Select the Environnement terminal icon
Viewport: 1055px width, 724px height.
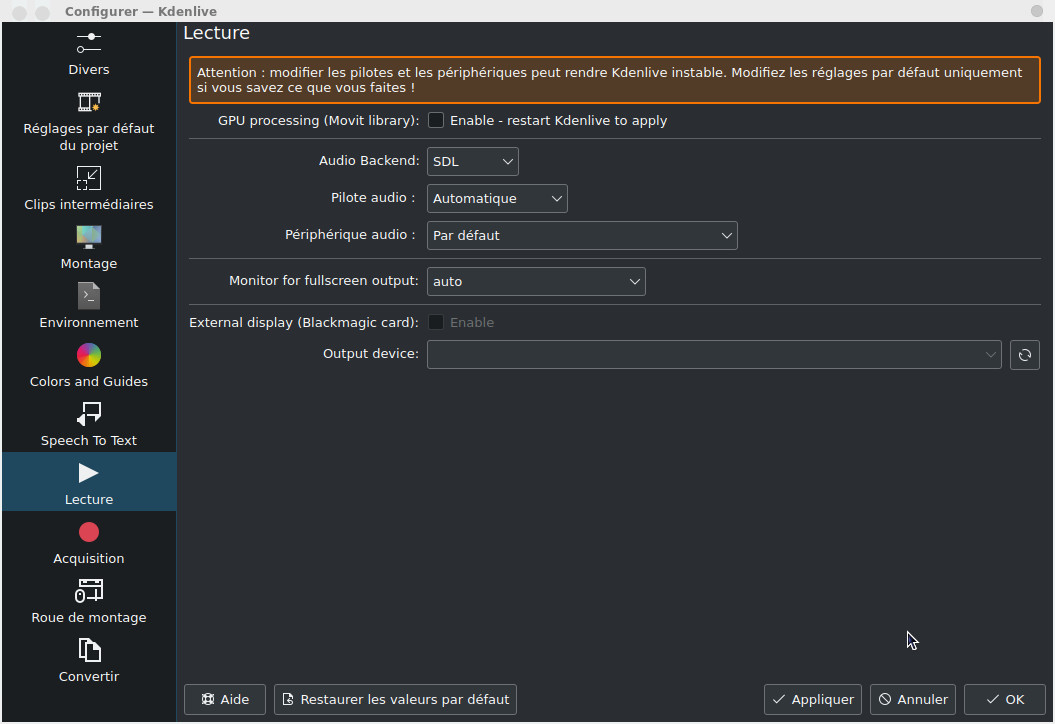89,296
